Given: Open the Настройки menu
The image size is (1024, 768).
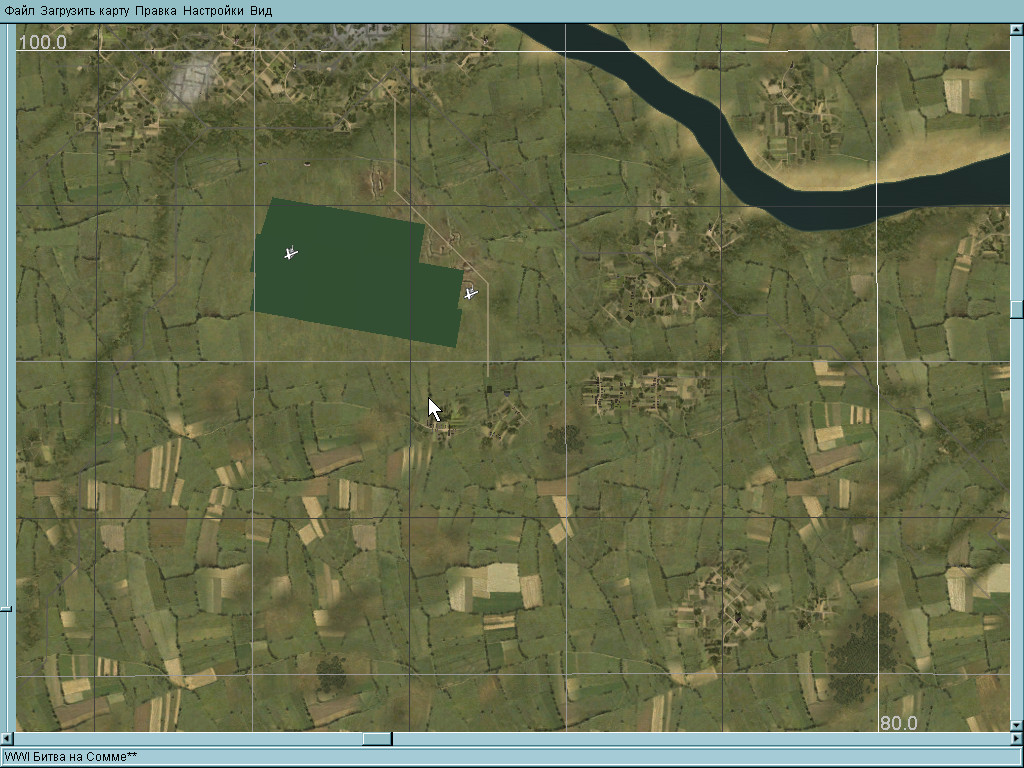Looking at the screenshot, I should click(x=213, y=10).
